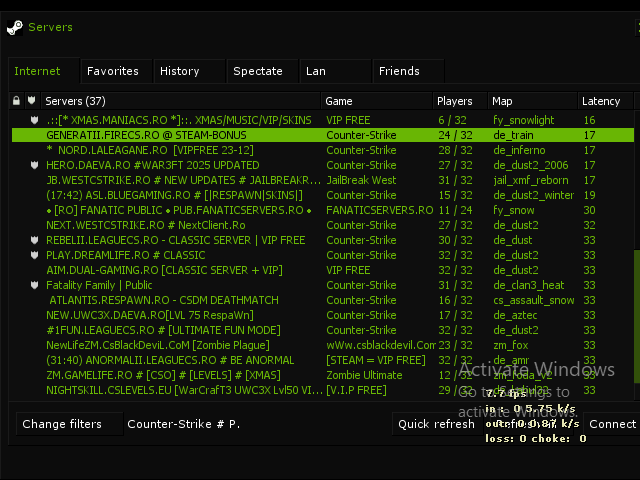Viewport: 640px width, 480px height.
Task: Open the Friends tab
Action: [x=409, y=71]
